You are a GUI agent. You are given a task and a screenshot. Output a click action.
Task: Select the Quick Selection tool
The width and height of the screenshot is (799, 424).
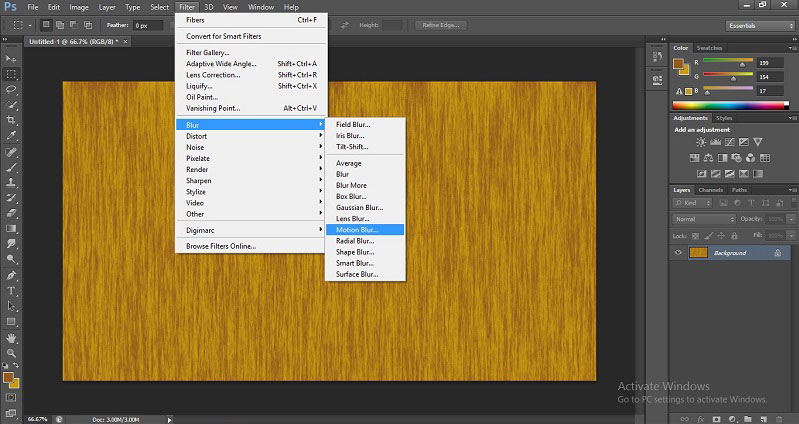11,105
